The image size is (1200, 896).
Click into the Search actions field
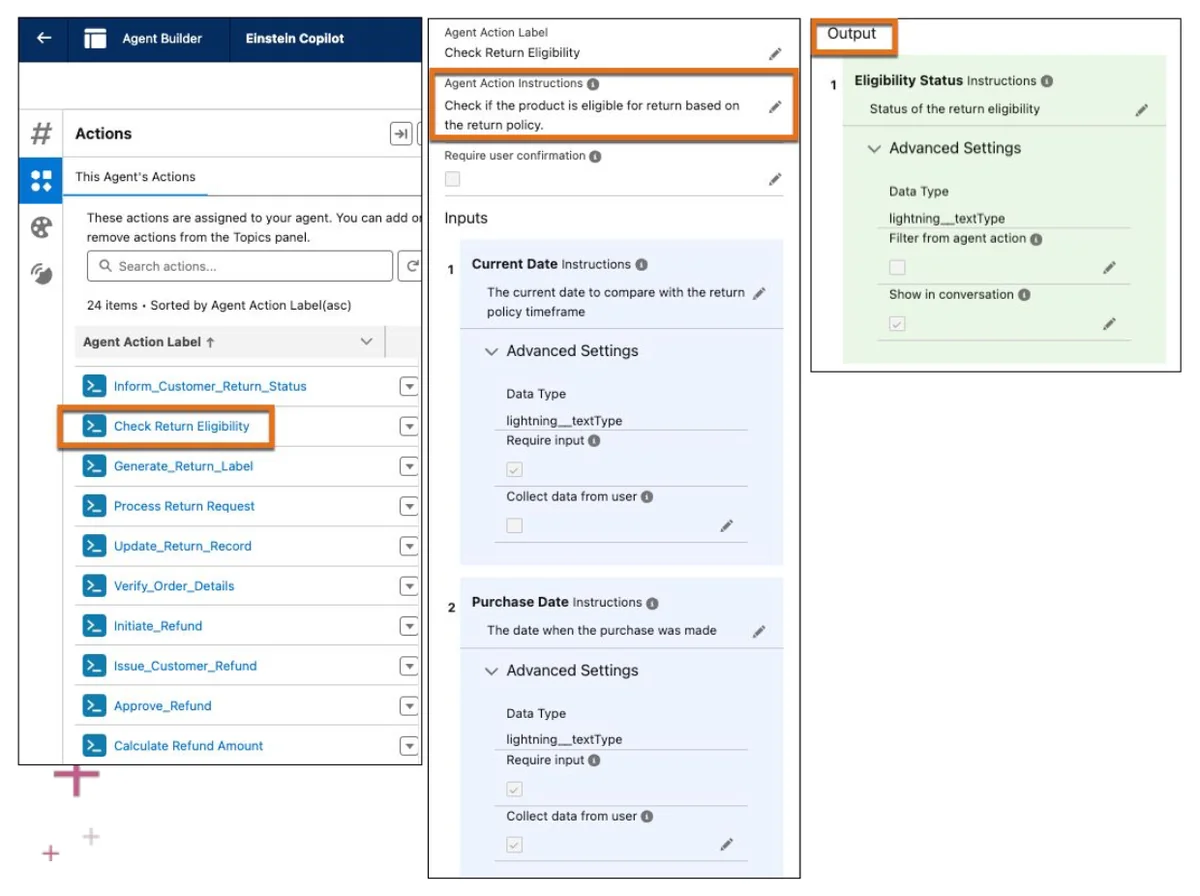tap(240, 266)
